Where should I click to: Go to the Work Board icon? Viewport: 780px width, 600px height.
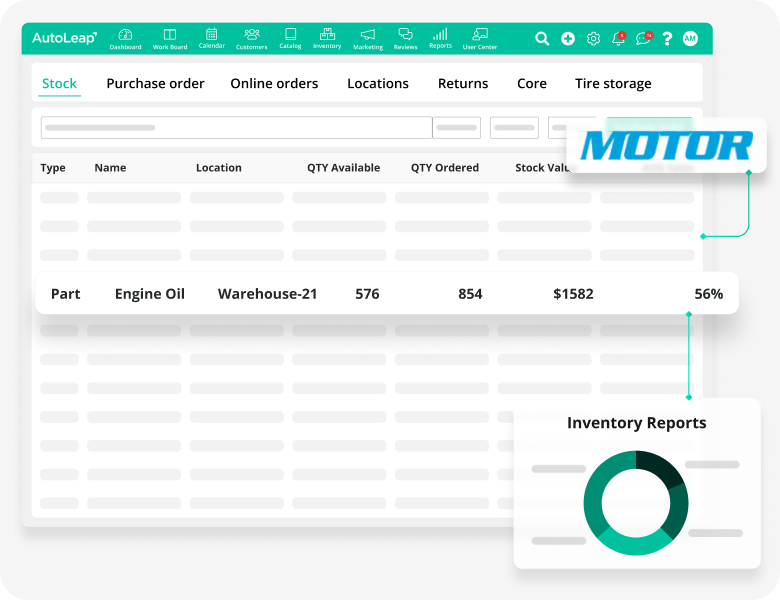(170, 38)
